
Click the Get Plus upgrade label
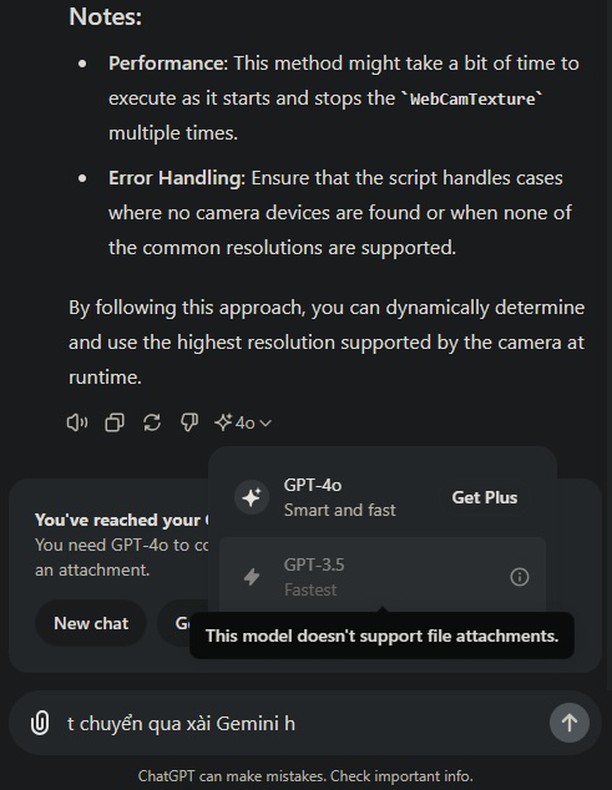point(484,497)
